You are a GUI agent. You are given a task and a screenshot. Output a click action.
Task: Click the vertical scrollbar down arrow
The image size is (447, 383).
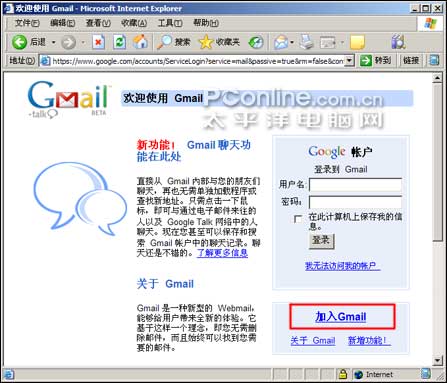437,360
